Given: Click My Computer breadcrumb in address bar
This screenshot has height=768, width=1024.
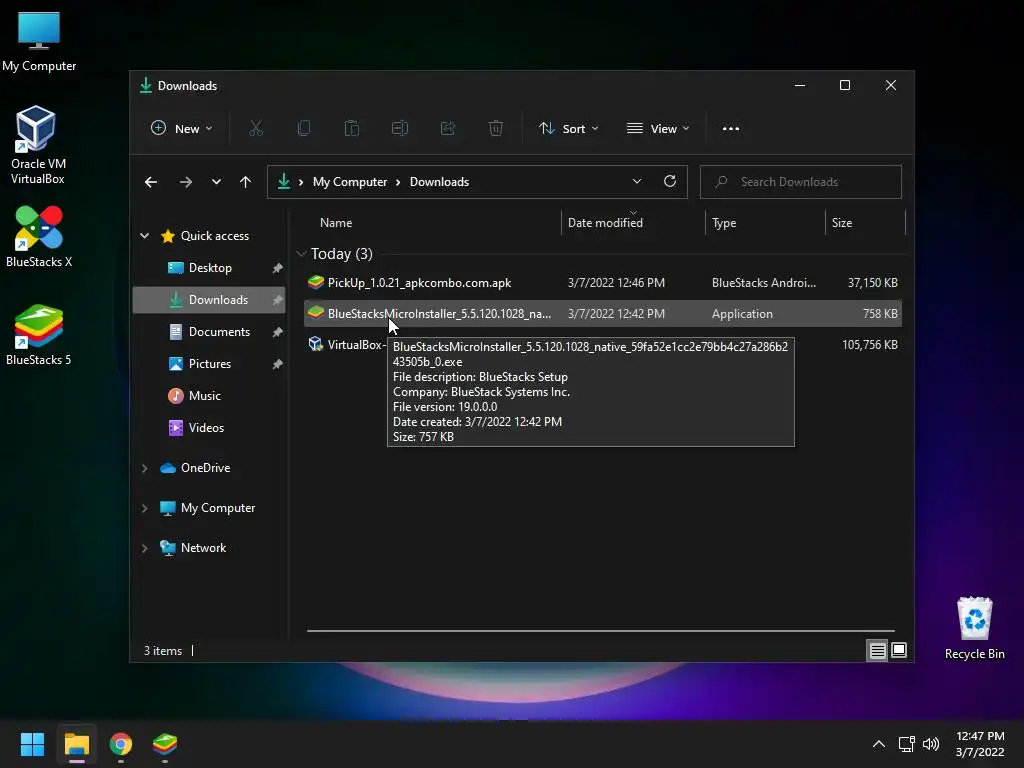Looking at the screenshot, I should [349, 182].
